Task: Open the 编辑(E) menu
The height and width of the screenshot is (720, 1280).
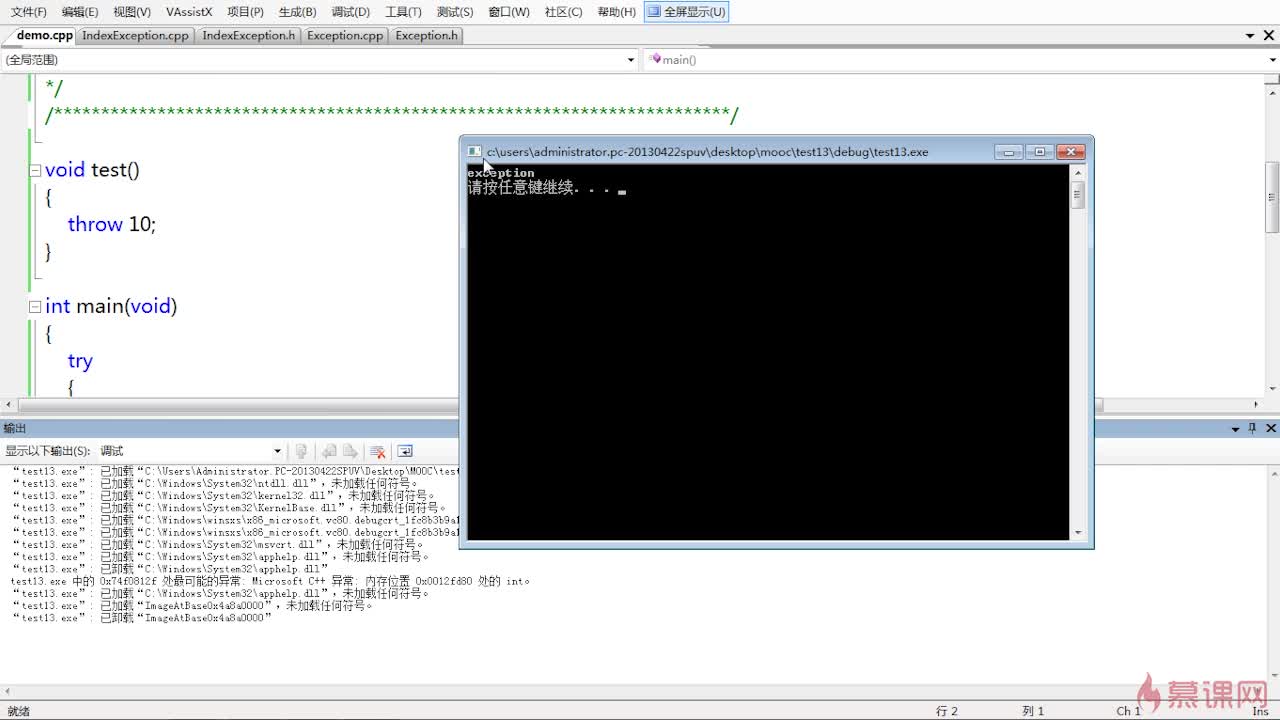Action: (80, 12)
